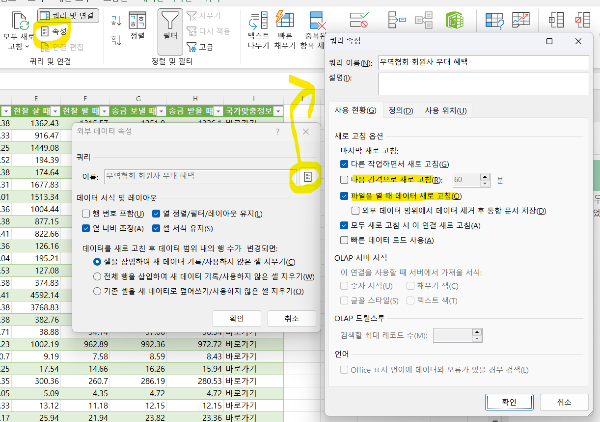600x422 pixels.
Task: Click 바로가기 link in the 972.72 row
Action: (x=241, y=344)
